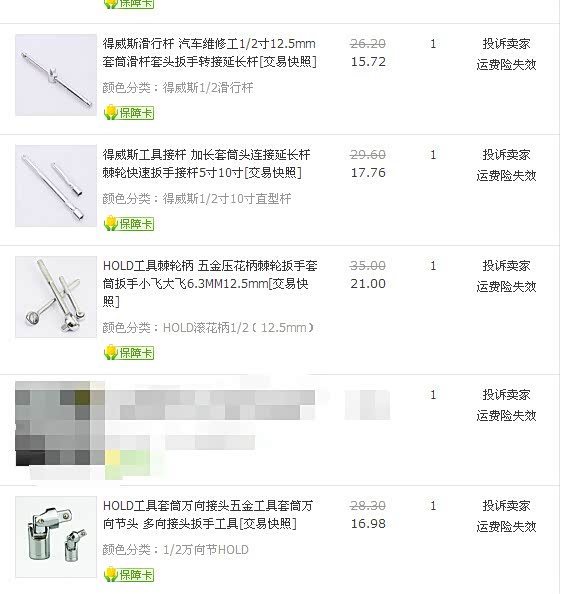Open the HOLD工具棘轮柄 product title link
Viewport: 576px width, 594px height.
coord(210,283)
